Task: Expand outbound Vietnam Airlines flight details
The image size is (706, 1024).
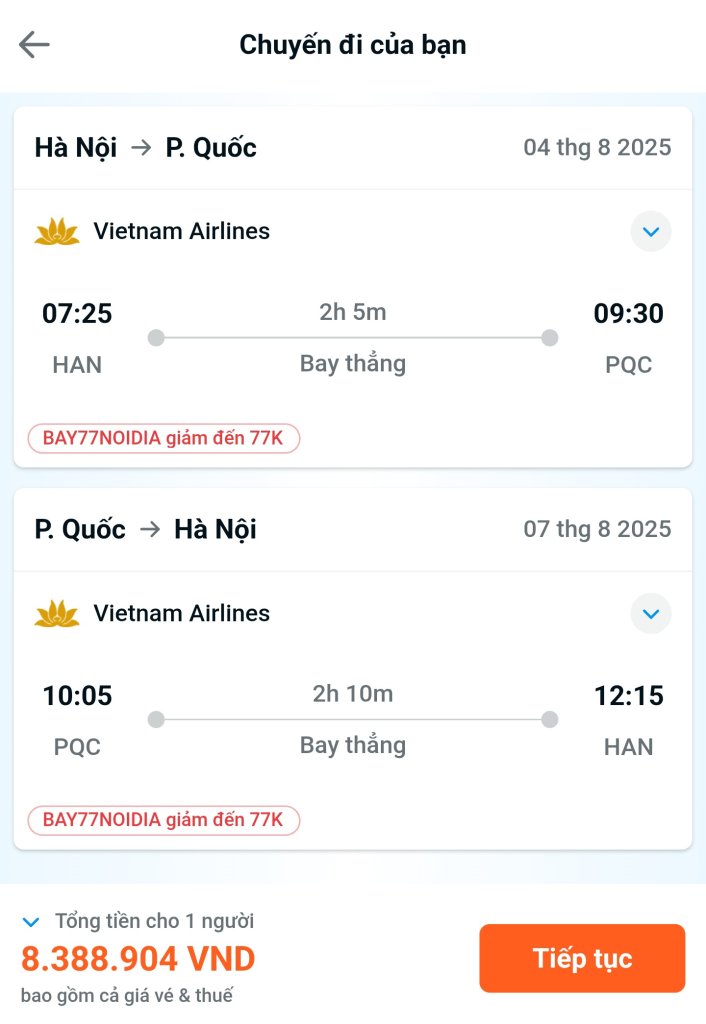Action: 650,231
